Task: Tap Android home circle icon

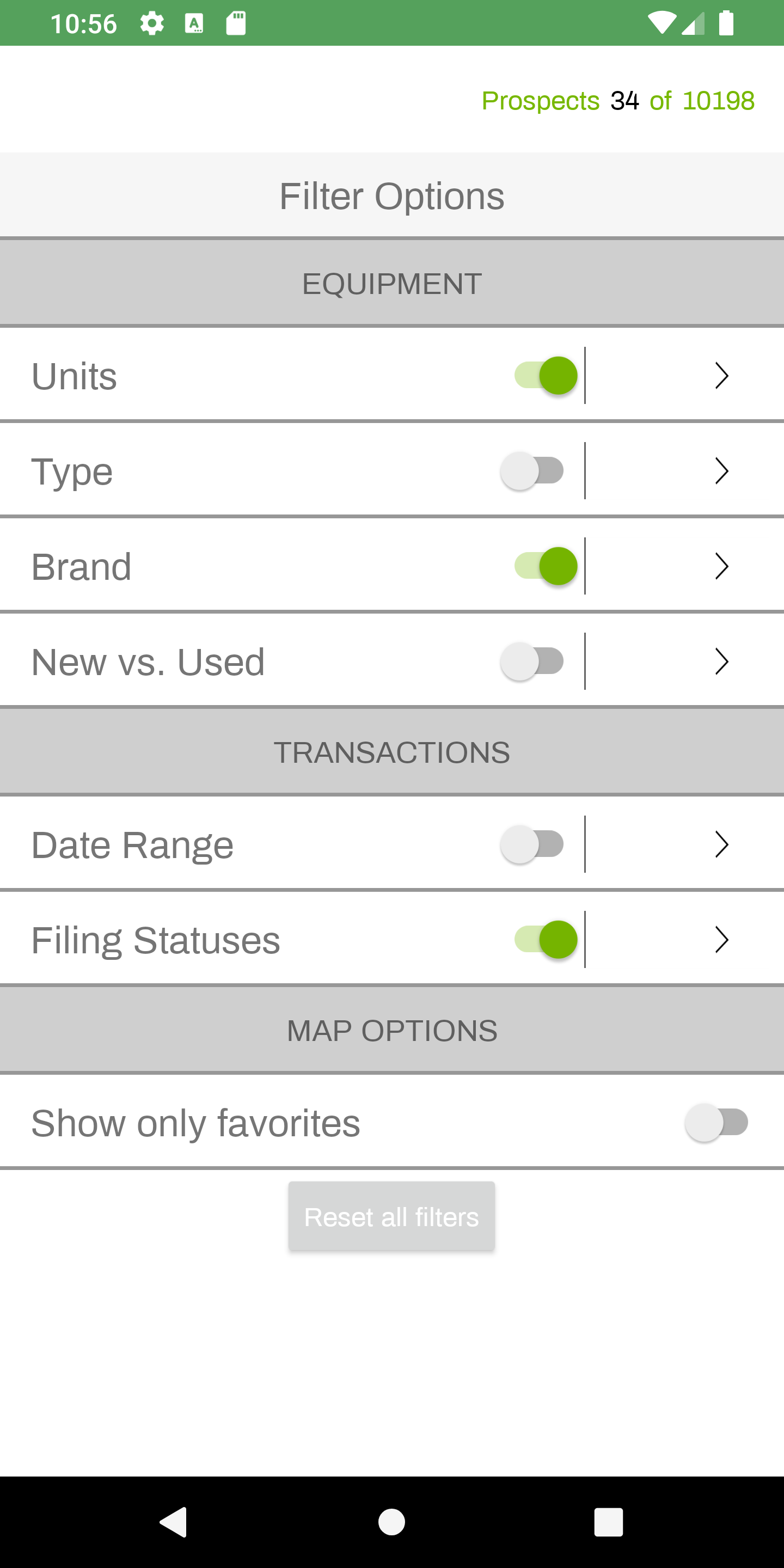Action: point(391,1522)
